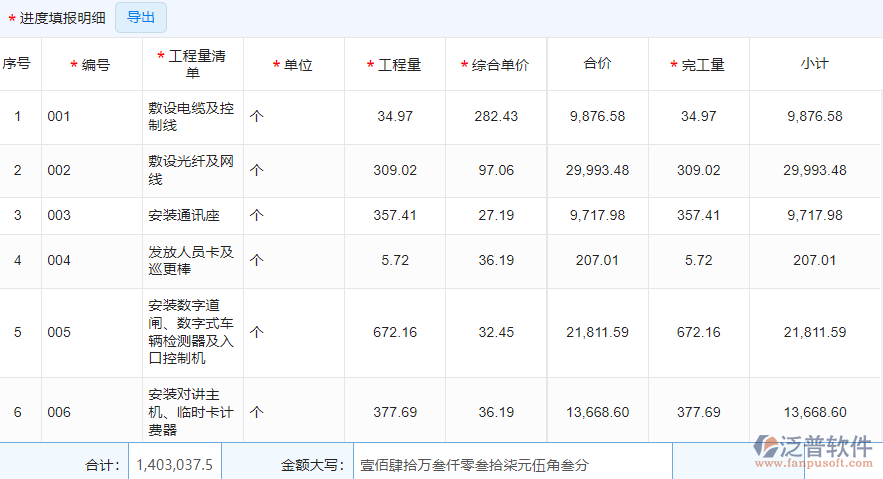Click completed quantity 34.97 in 完工量 column
The image size is (883, 479).
point(698,117)
